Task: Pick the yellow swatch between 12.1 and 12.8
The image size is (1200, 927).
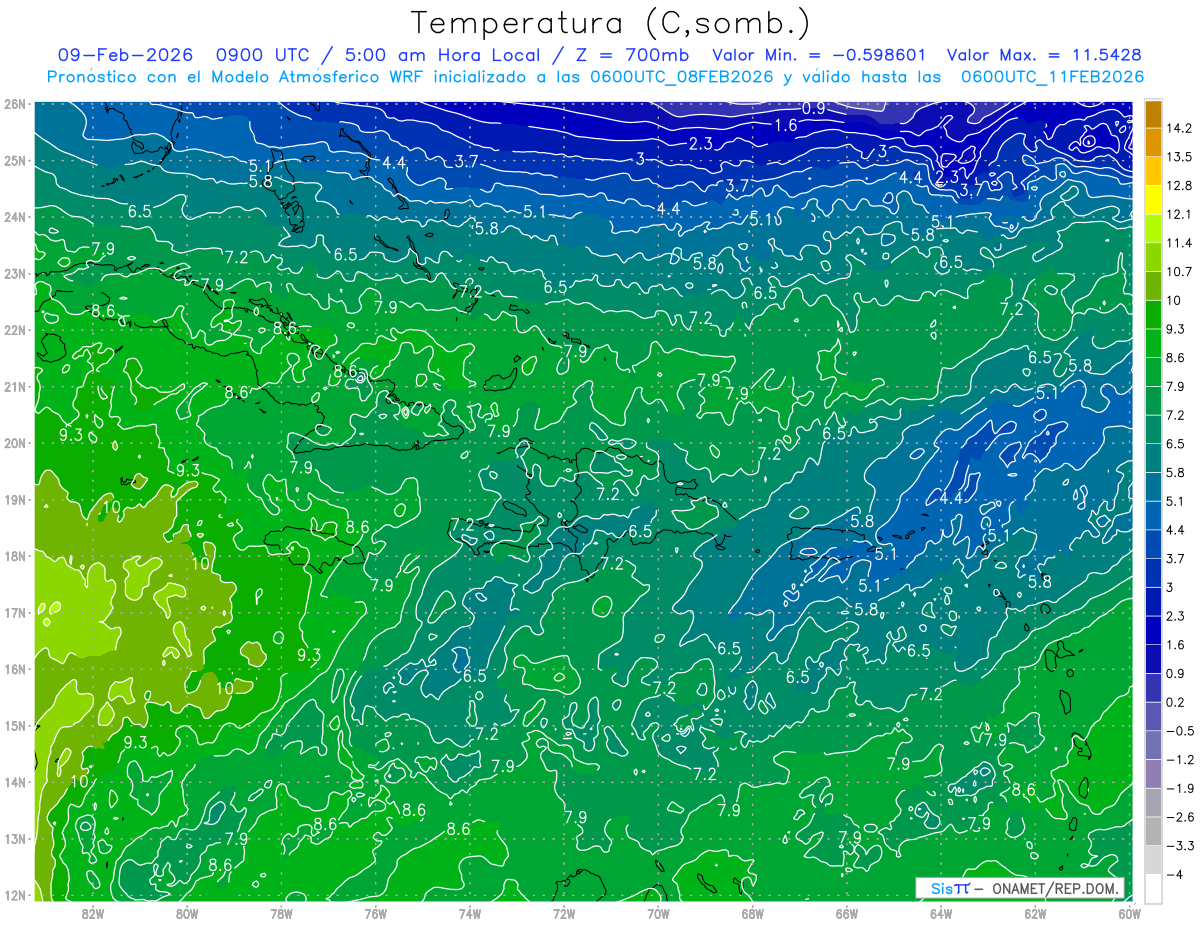Action: point(1153,199)
